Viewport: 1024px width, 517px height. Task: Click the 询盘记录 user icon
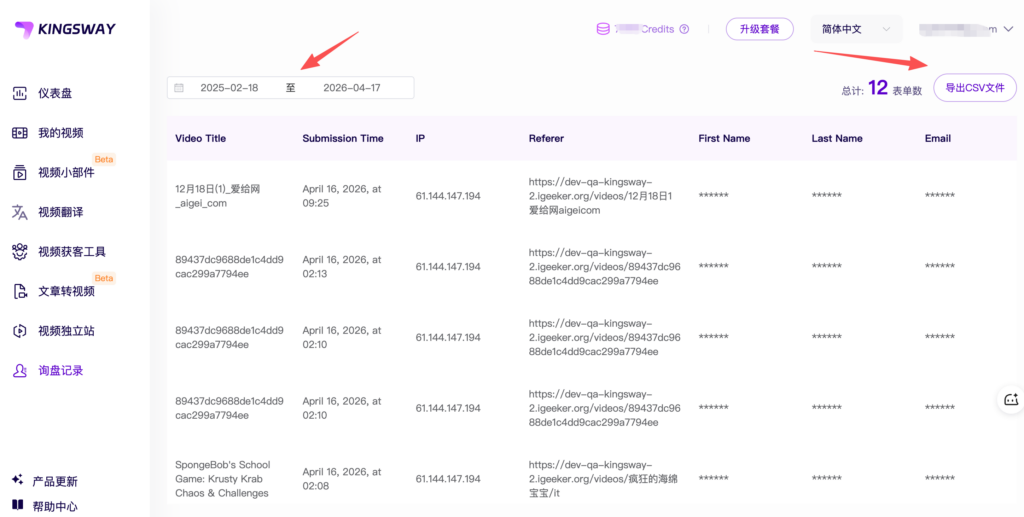point(19,370)
